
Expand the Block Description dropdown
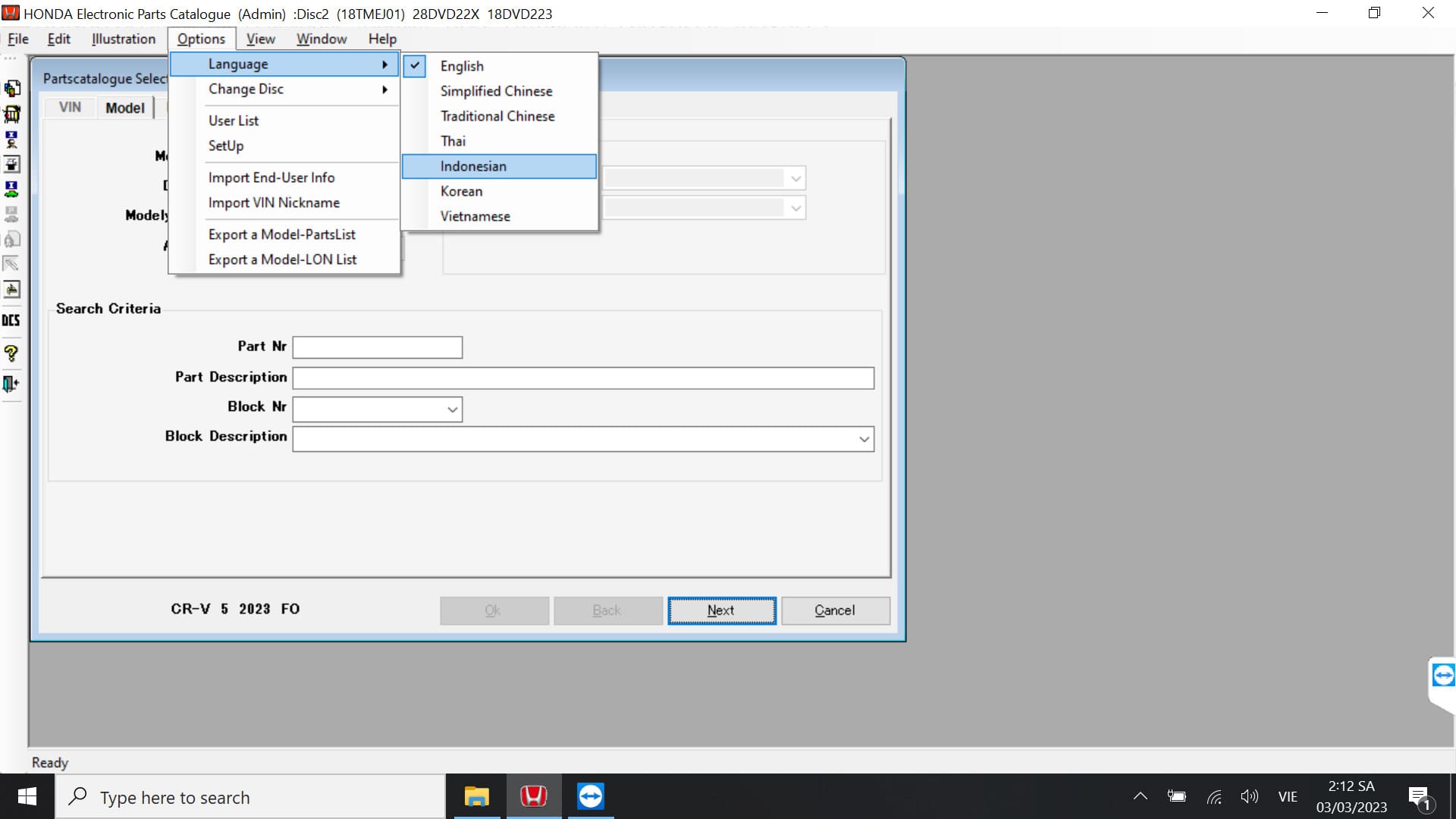pos(863,439)
